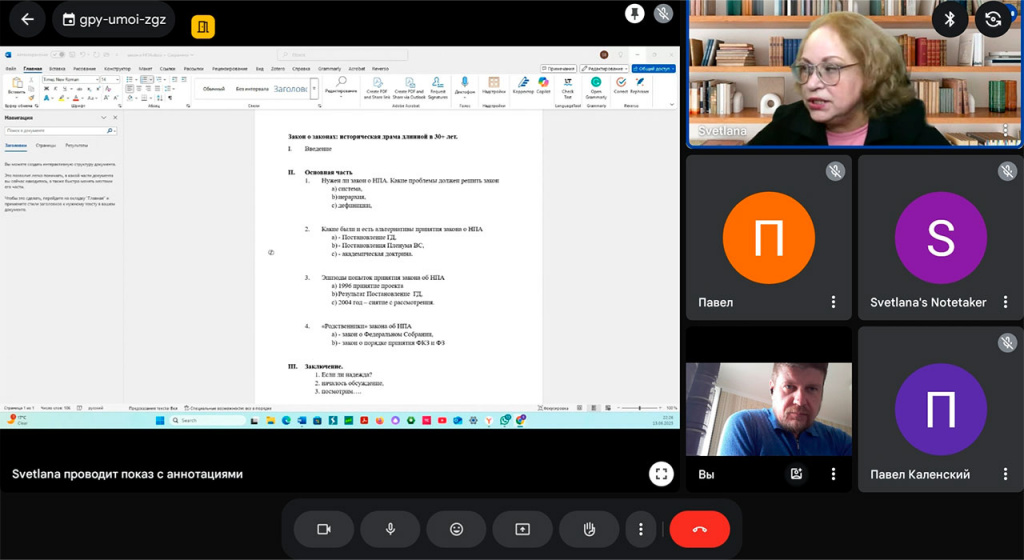This screenshot has width=1024, height=560.
Task: Toggle your microphone in the call bar
Action: (x=390, y=529)
